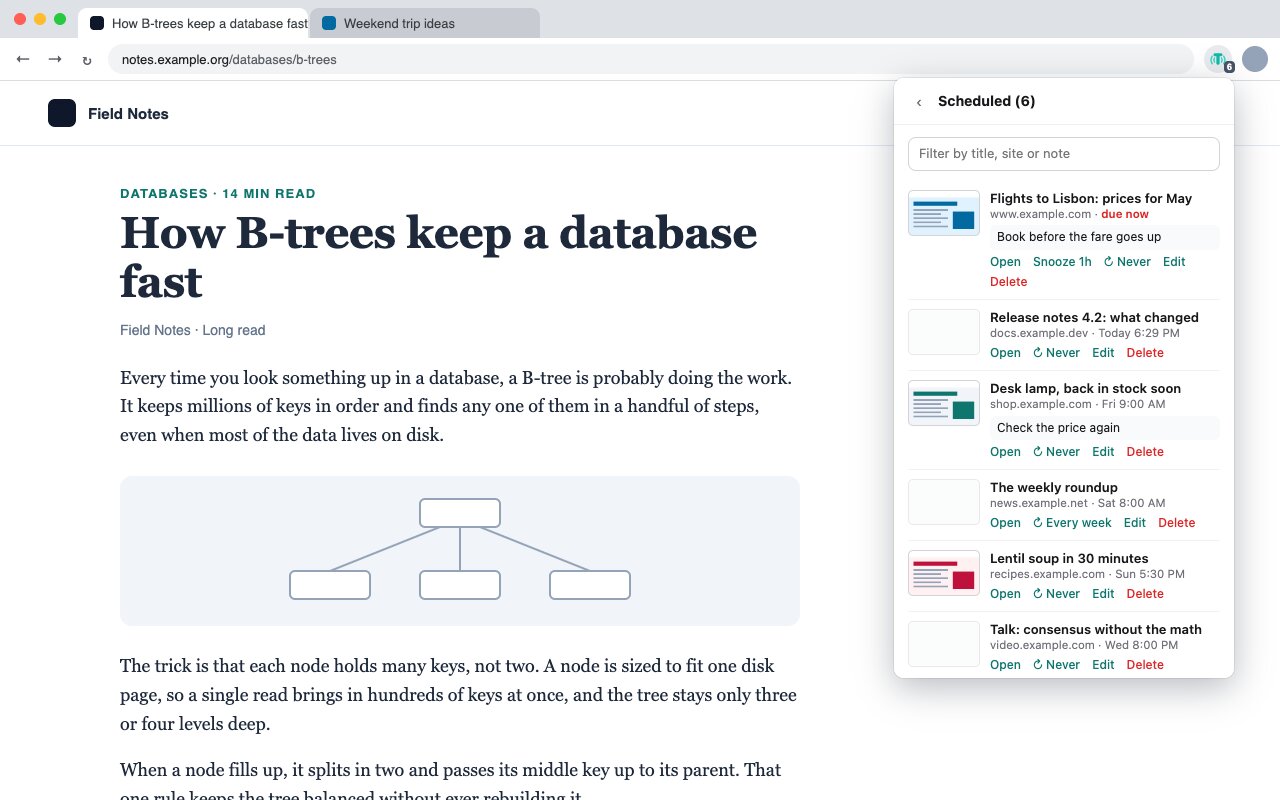Image resolution: width=1280 pixels, height=800 pixels.
Task: Delete the Talk: consensus entry
Action: click(x=1145, y=665)
